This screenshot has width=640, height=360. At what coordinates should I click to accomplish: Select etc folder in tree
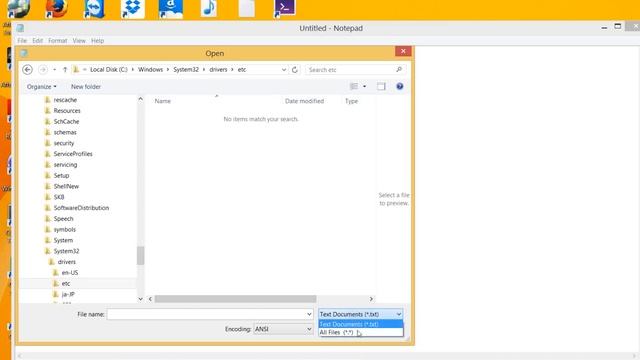(66, 283)
